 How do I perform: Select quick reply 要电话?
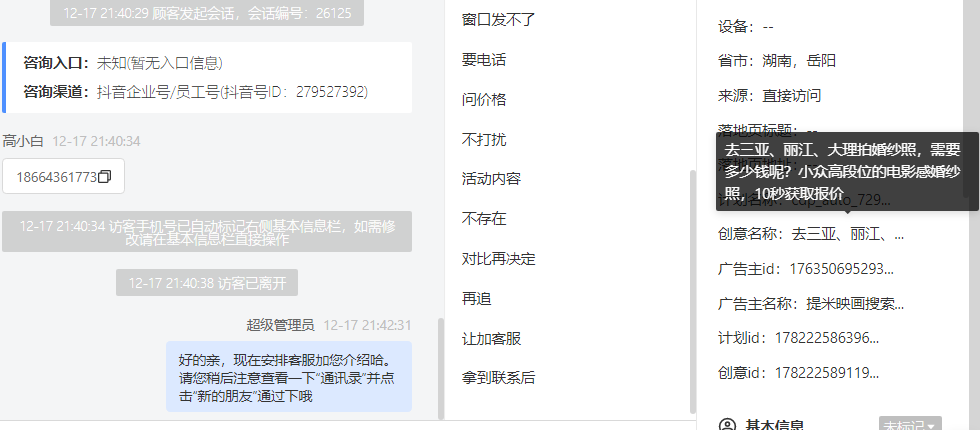click(x=484, y=60)
